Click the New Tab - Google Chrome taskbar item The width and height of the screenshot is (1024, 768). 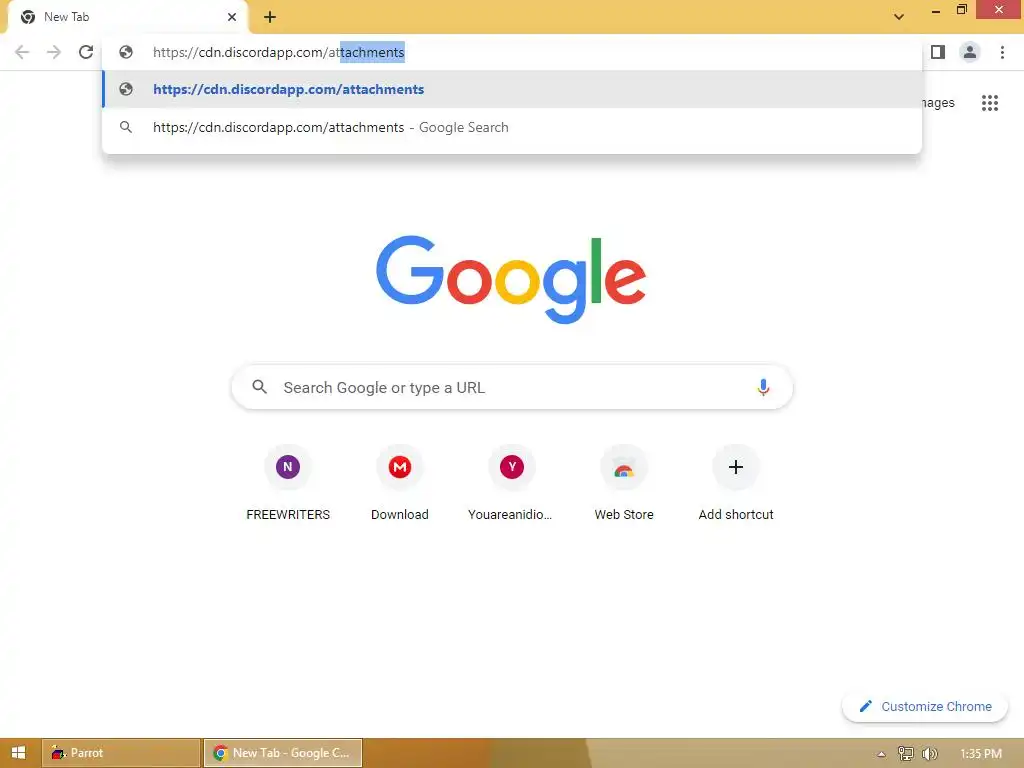click(x=283, y=753)
